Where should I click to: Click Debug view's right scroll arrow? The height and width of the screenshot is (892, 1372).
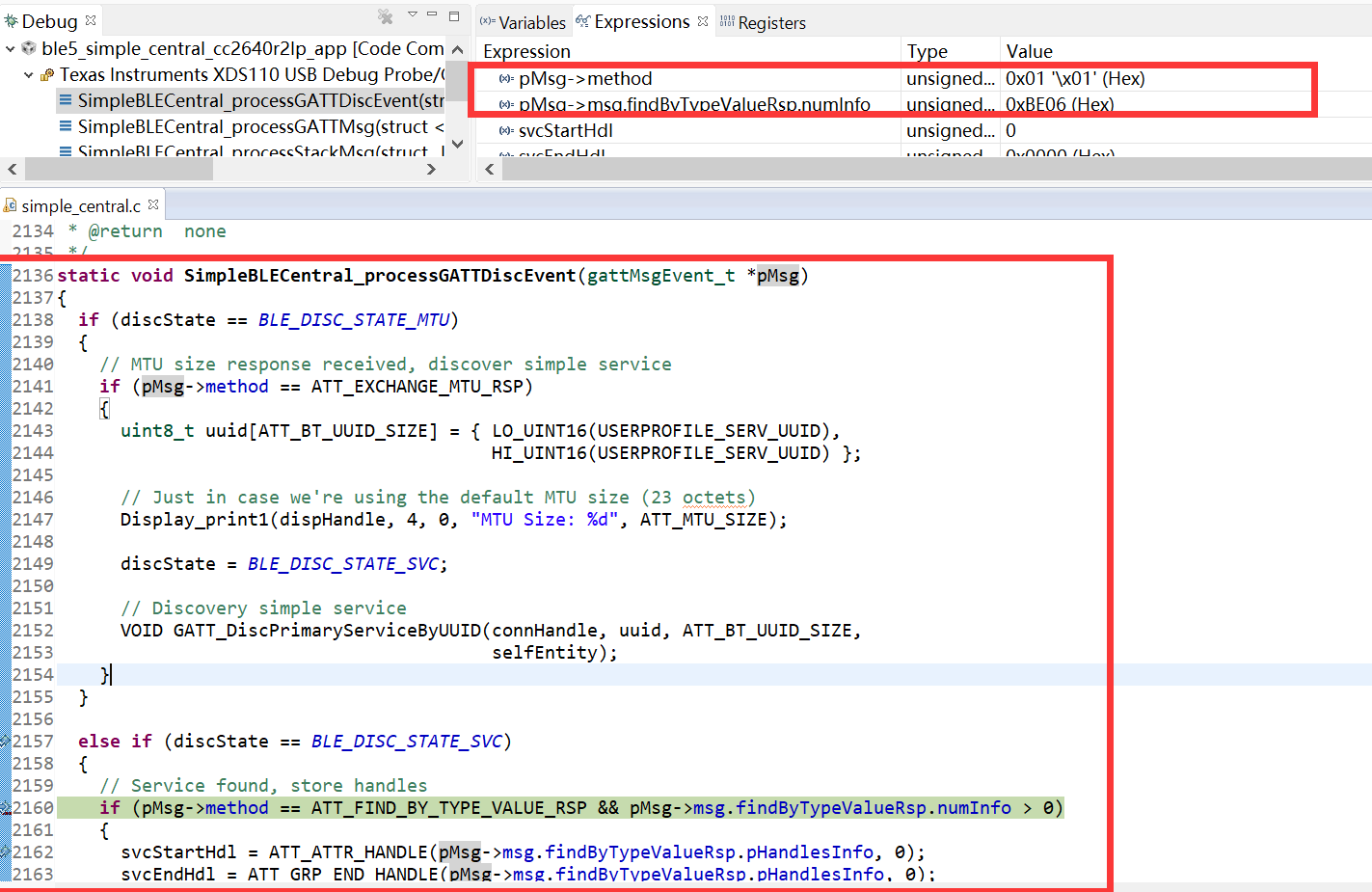(x=431, y=169)
